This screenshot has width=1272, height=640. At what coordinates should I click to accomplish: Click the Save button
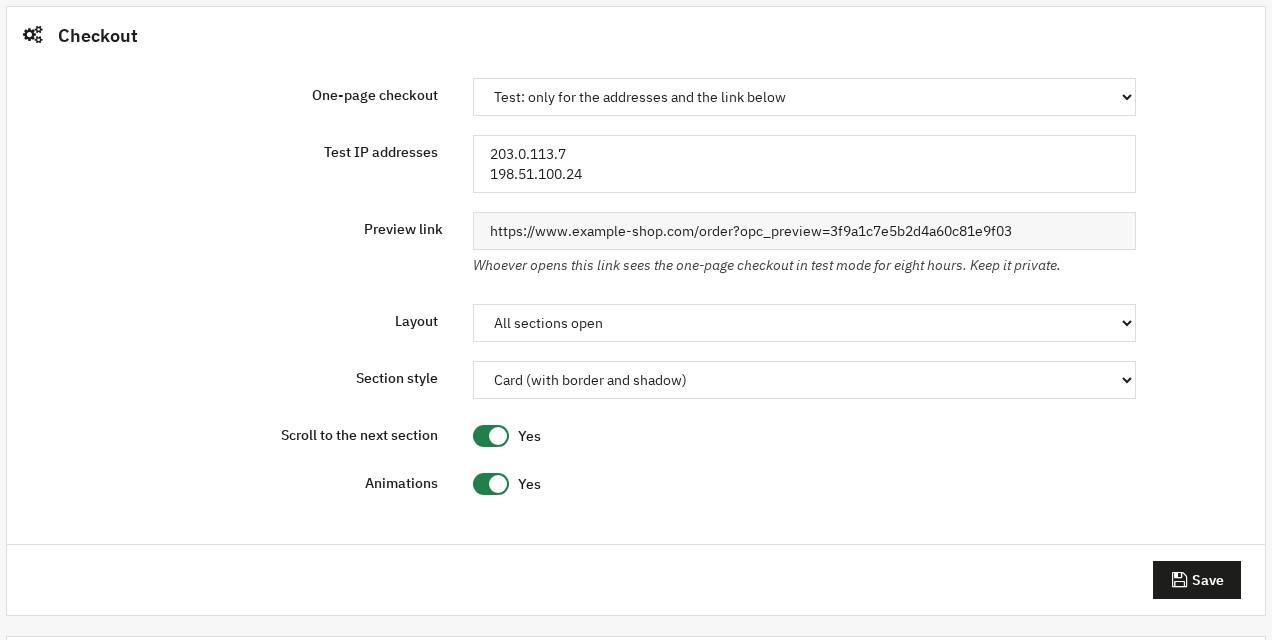pyautogui.click(x=1196, y=580)
